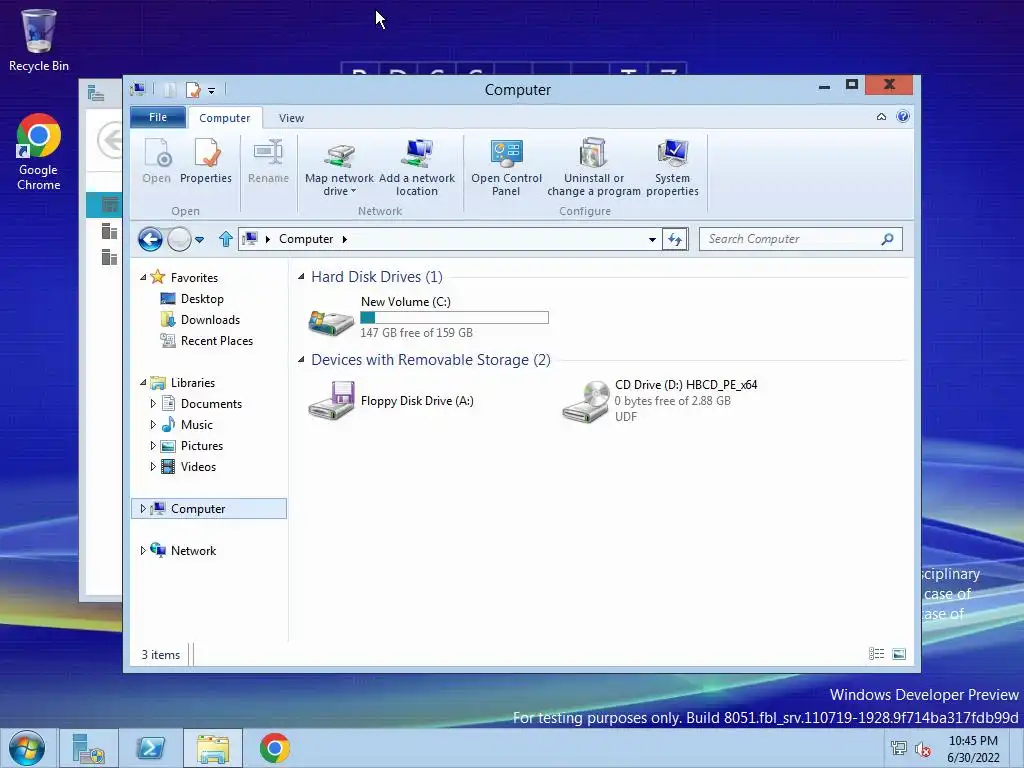The width and height of the screenshot is (1024, 768).
Task: Open the File tab
Action: click(158, 117)
